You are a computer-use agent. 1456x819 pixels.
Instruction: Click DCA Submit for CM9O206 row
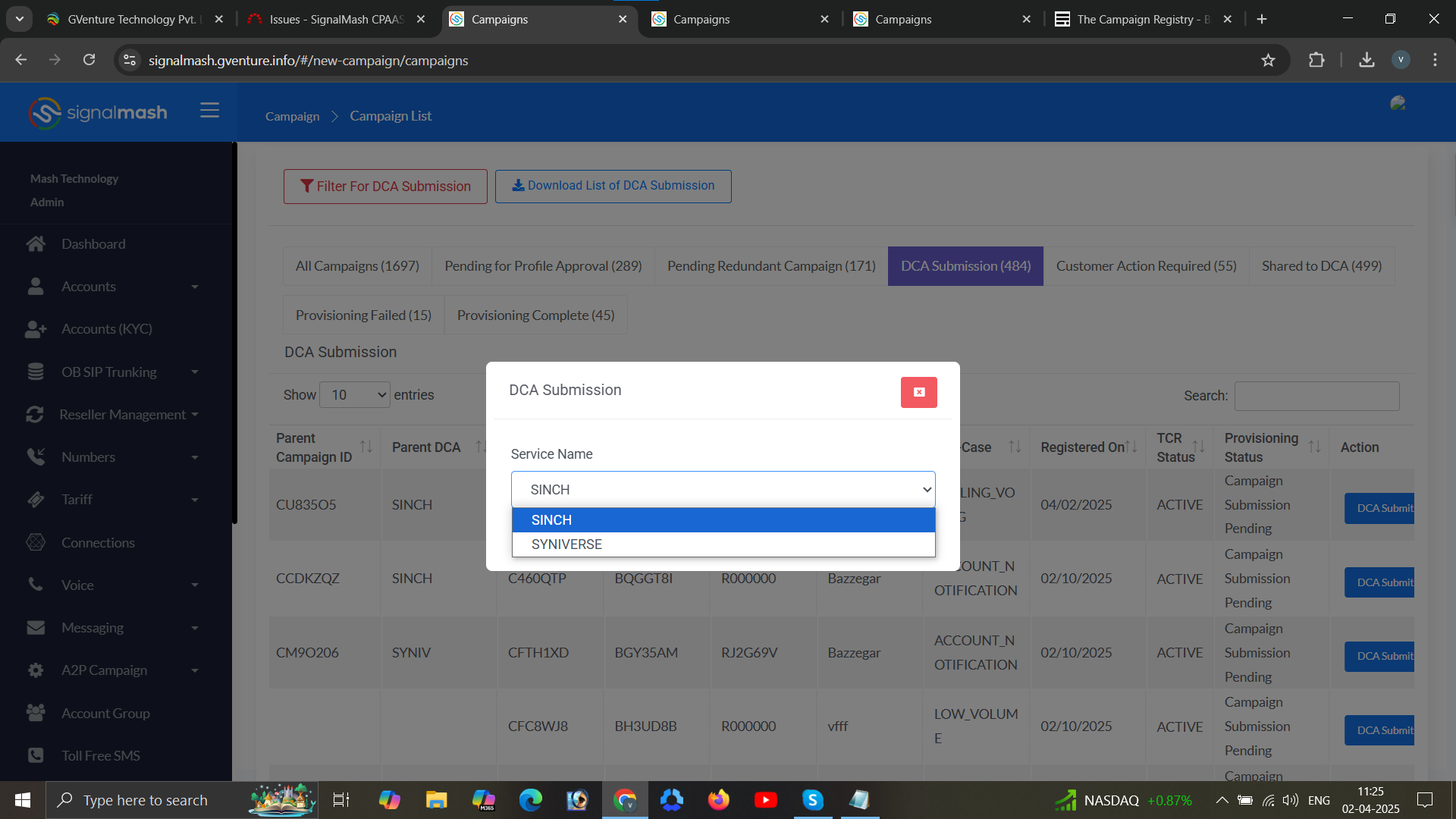1380,657
